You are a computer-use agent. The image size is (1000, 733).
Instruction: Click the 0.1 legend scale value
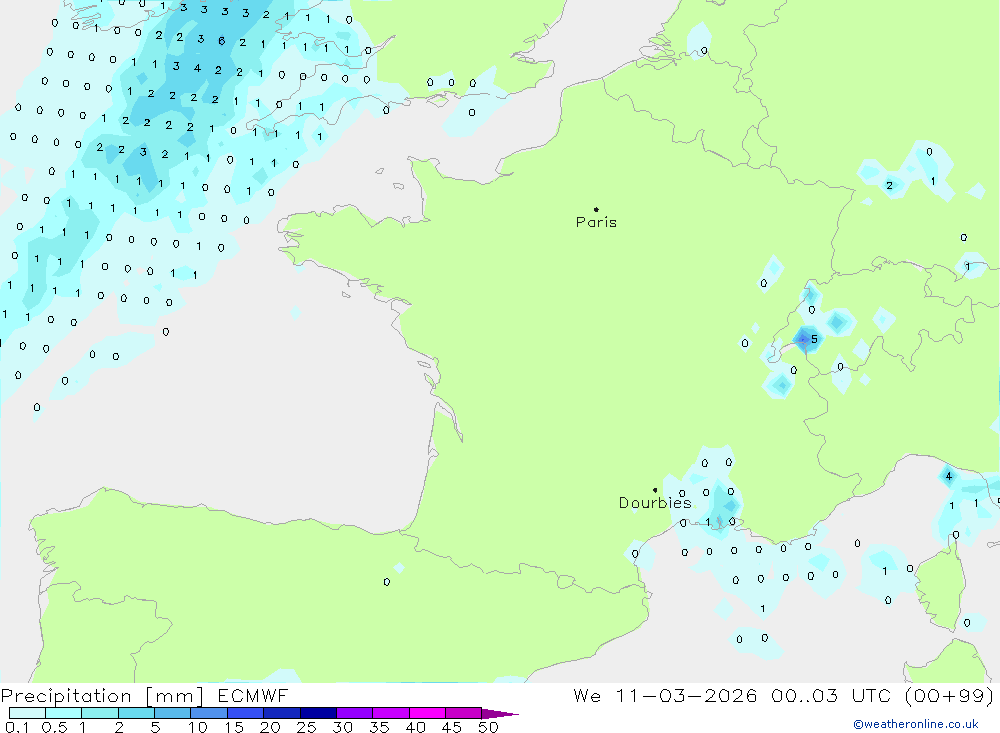[x=17, y=727]
